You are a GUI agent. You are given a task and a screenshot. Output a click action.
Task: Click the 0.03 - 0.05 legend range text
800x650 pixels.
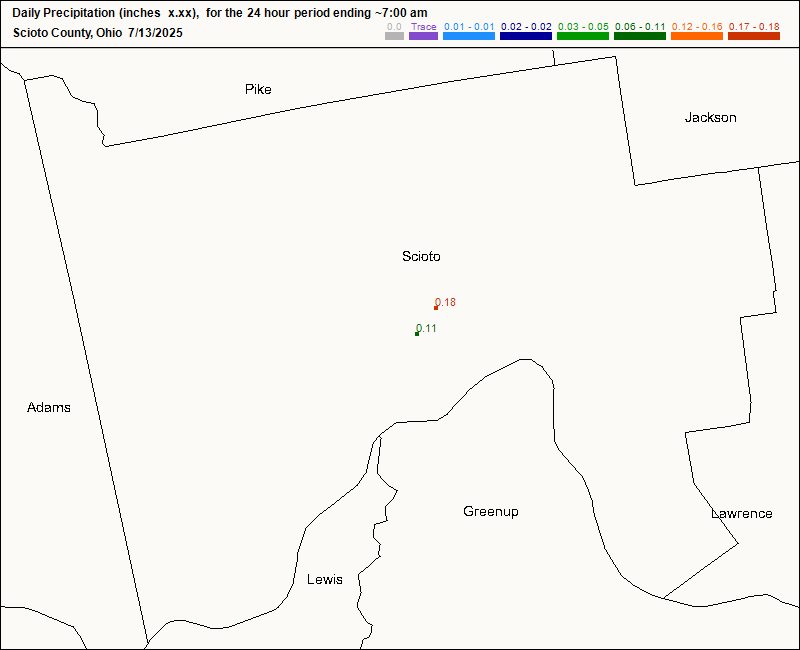pyautogui.click(x=583, y=27)
